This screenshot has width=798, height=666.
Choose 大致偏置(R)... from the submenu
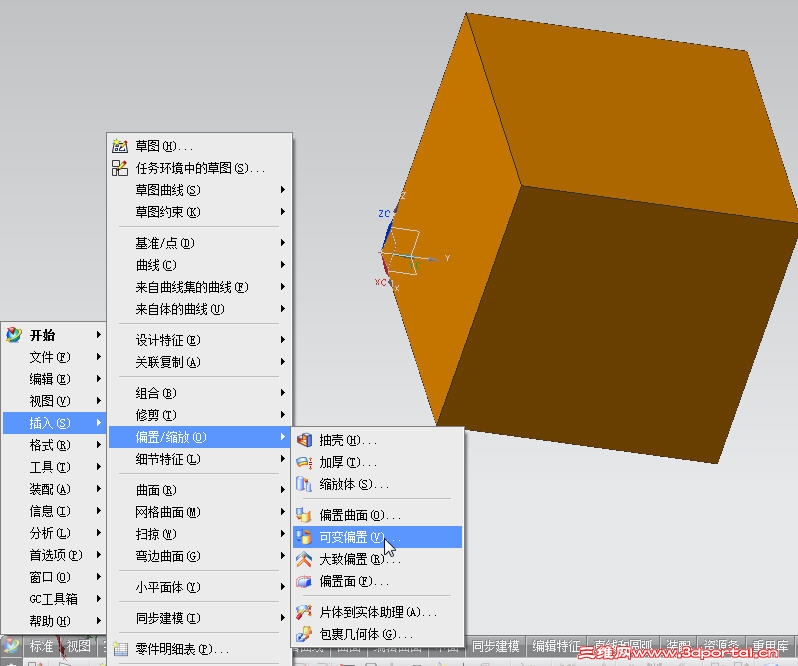[378, 559]
